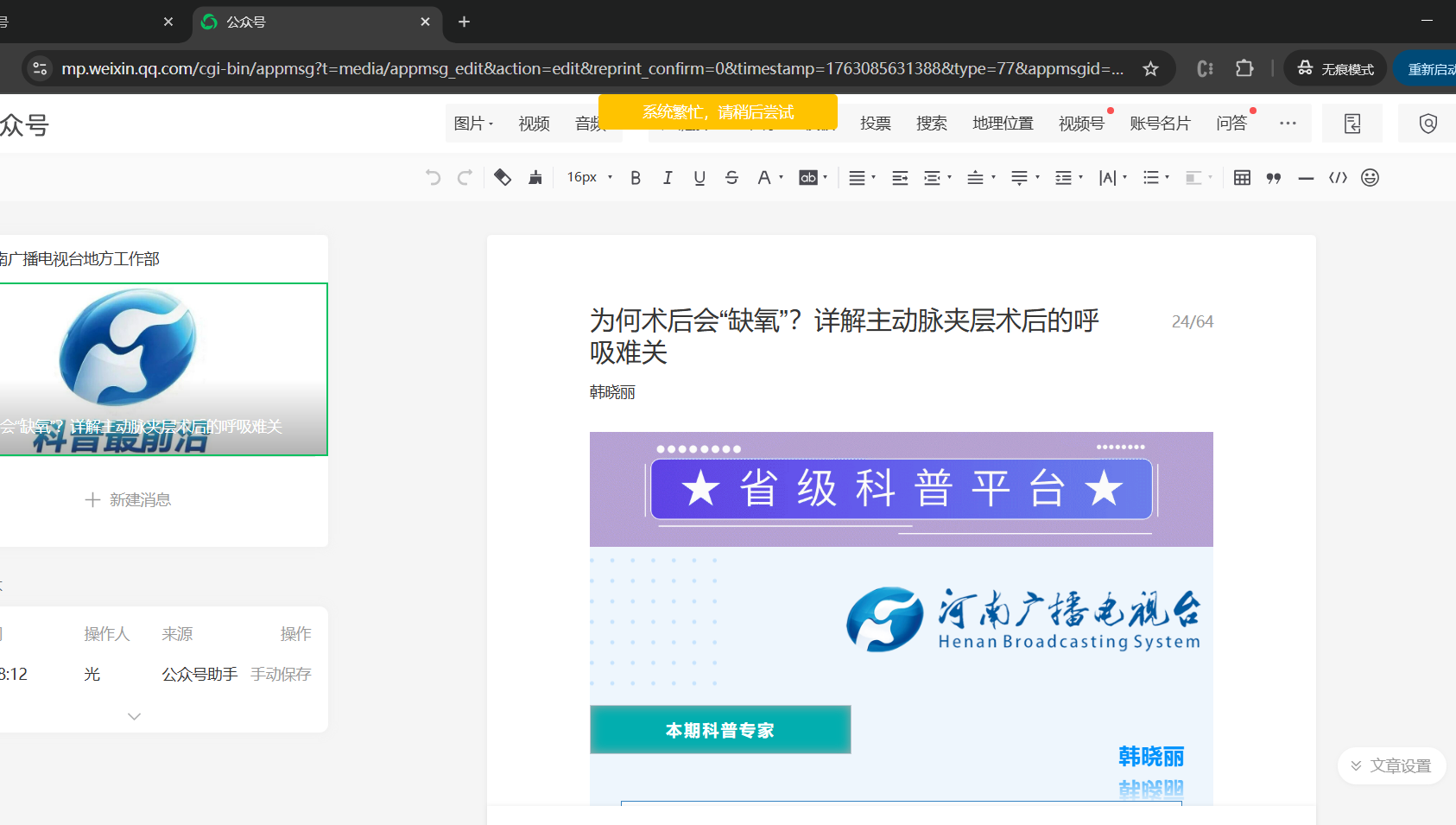Click the document import icon
Viewport: 1456px width, 825px height.
coord(1352,124)
